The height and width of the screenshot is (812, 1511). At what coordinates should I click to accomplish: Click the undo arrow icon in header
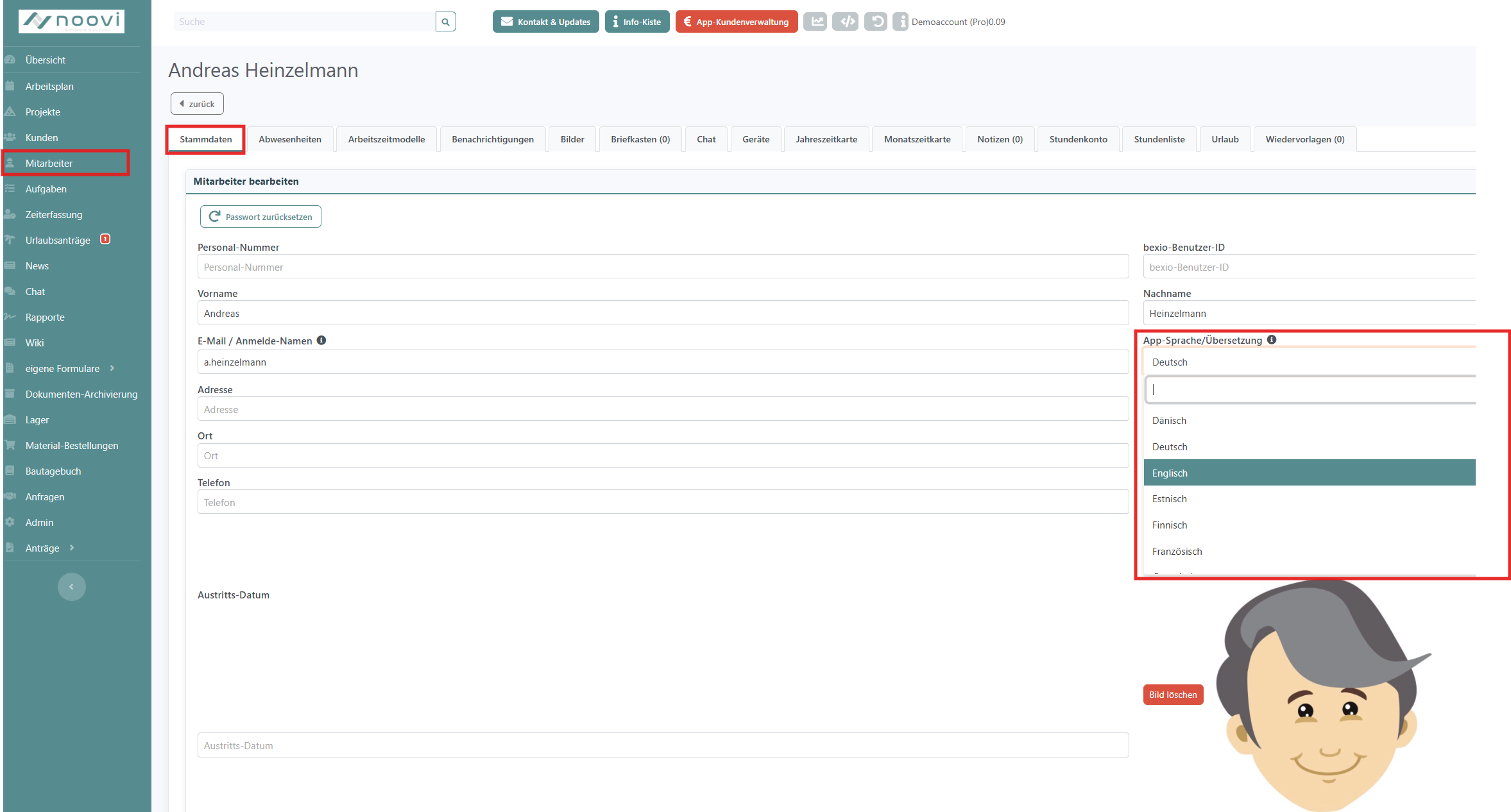[x=876, y=22]
